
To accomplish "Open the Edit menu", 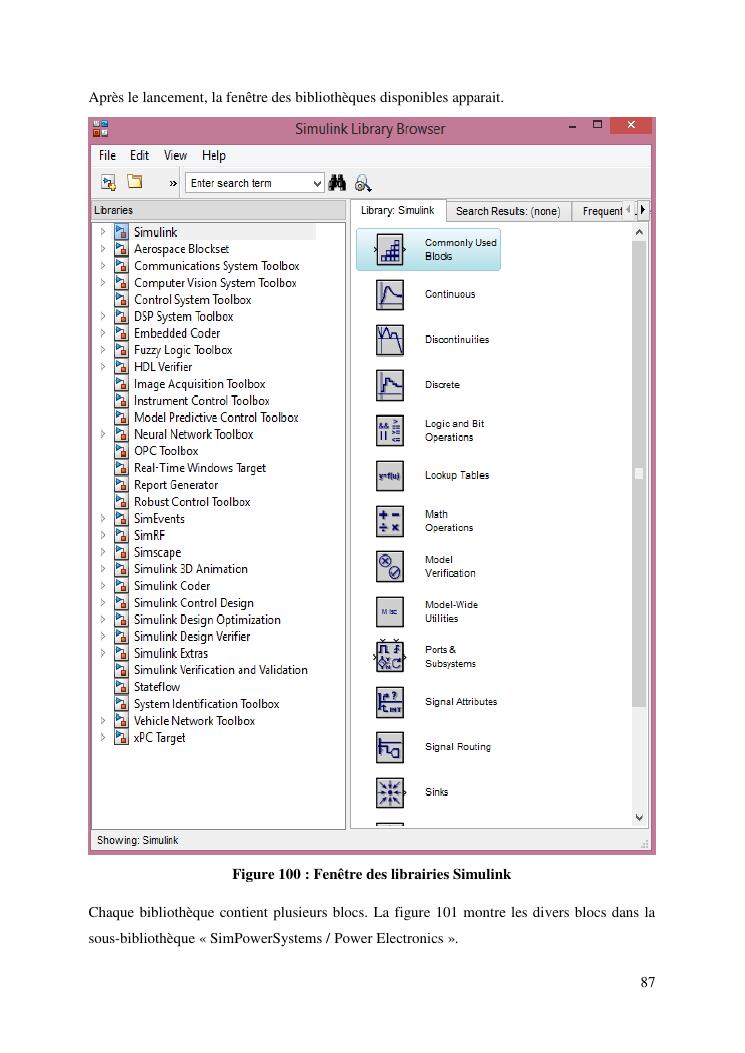I will 139,156.
